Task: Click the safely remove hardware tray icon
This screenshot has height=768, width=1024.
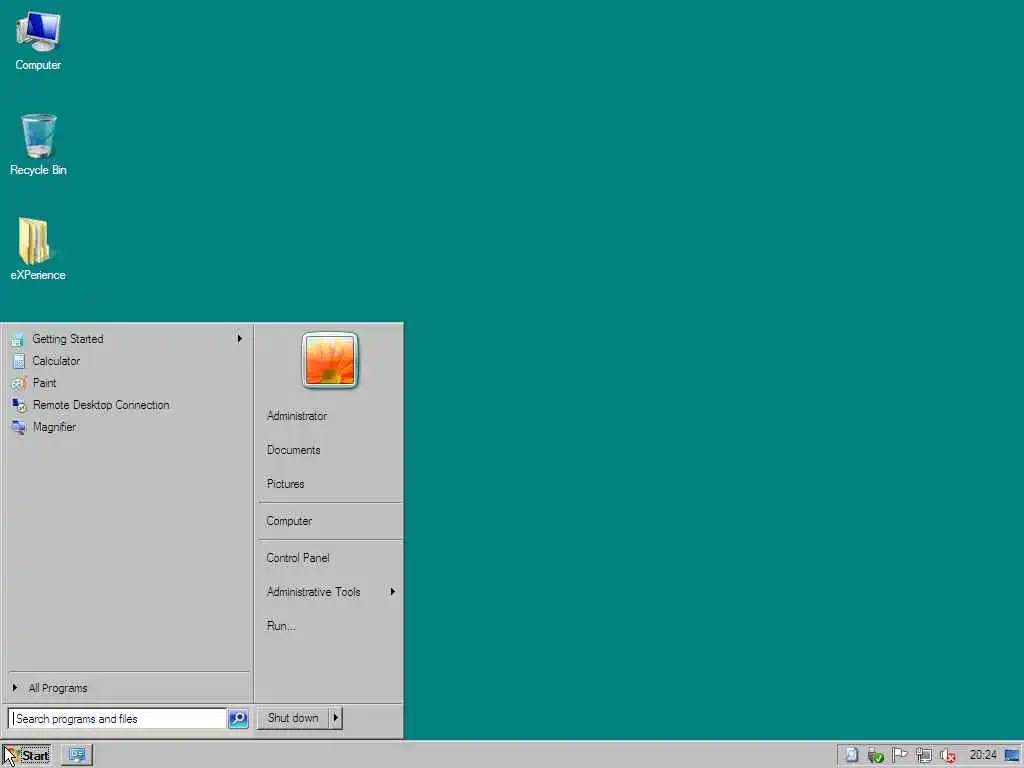Action: pos(875,756)
